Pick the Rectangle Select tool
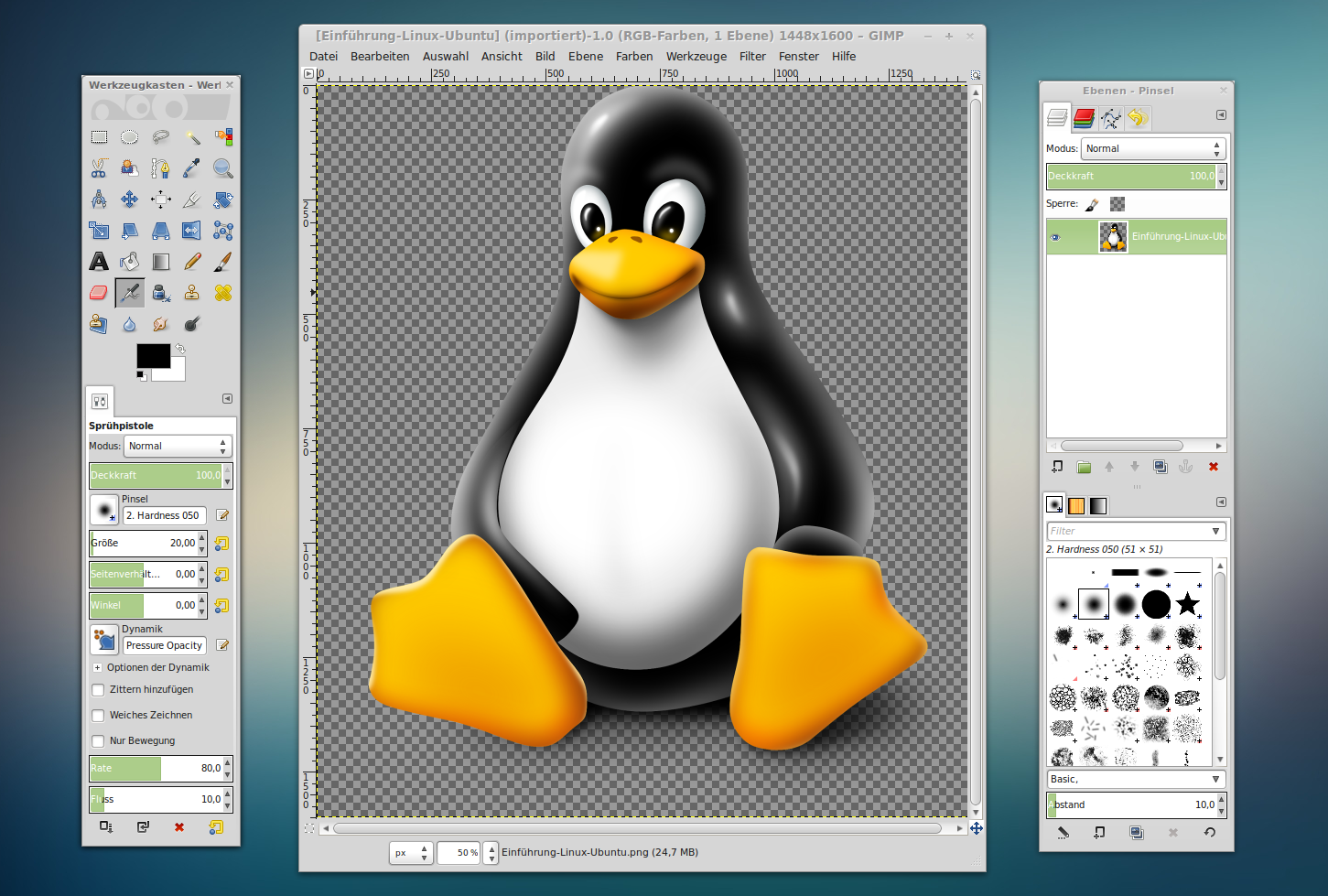 click(99, 137)
